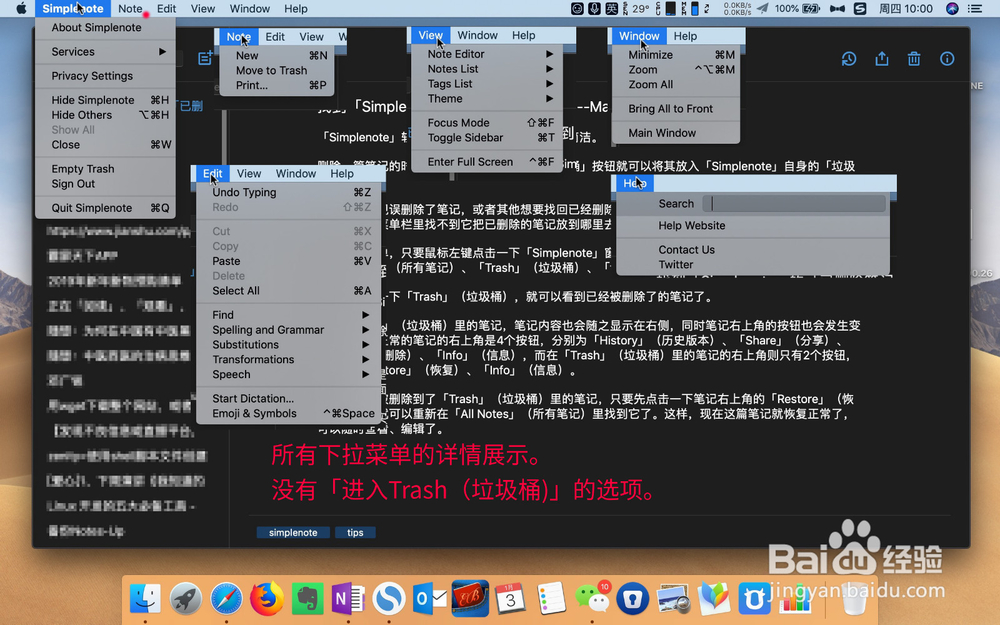Click the Siri icon in menu bar
This screenshot has height=625, width=1000.
click(952, 8)
